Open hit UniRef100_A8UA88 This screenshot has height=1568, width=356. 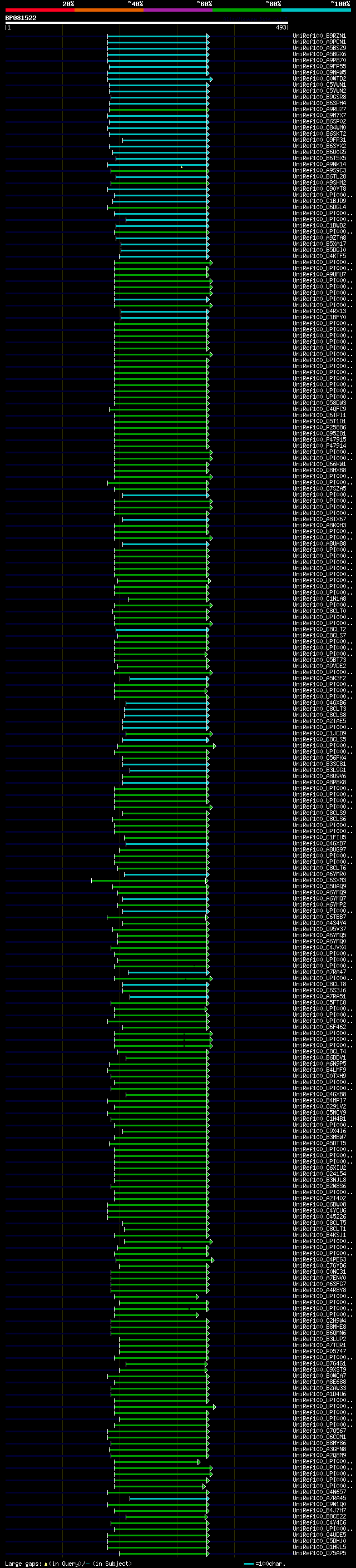pyautogui.click(x=319, y=543)
